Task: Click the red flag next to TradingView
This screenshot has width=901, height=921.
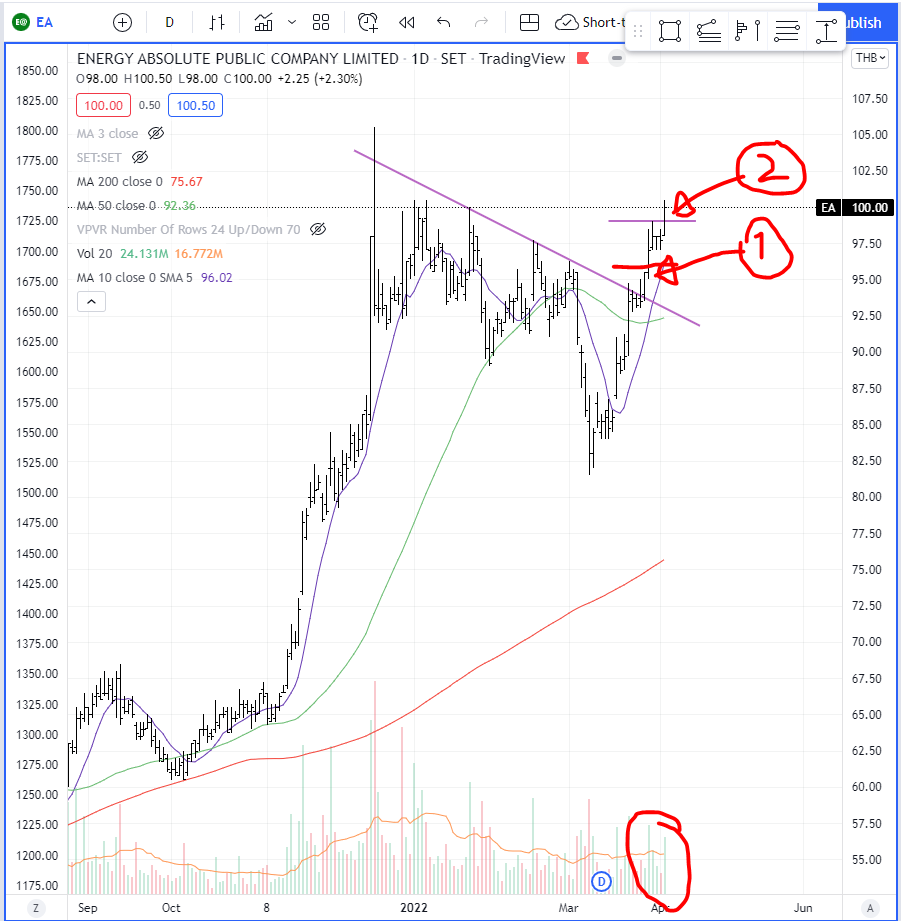Action: coord(583,58)
